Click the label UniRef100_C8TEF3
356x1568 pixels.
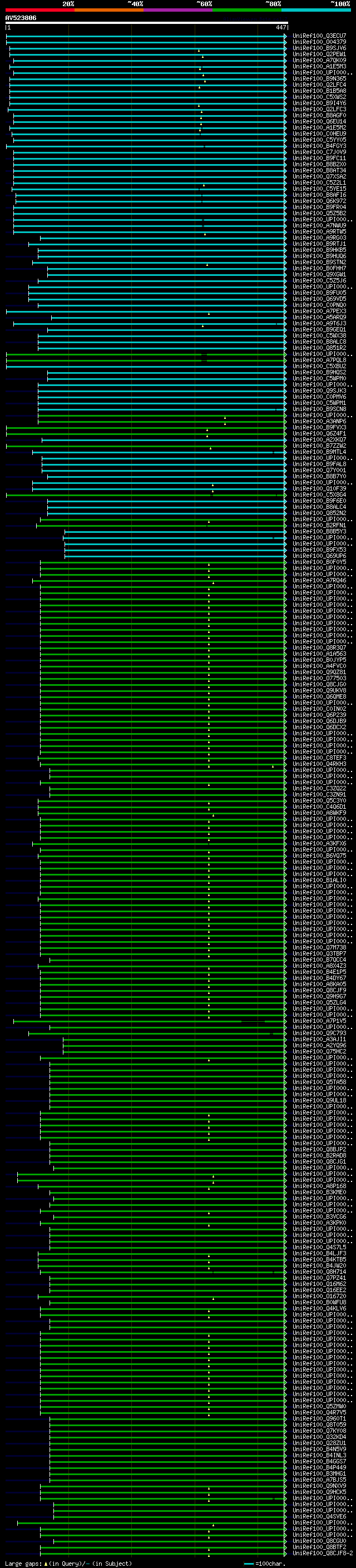pos(319,758)
